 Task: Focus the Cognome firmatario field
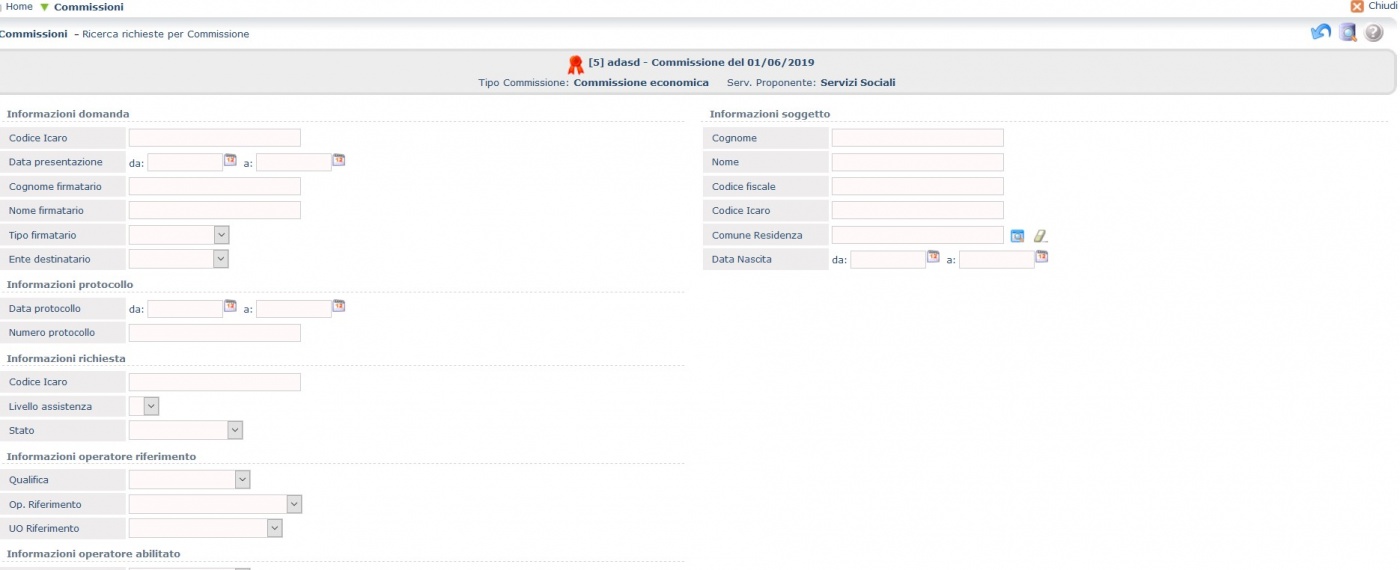pyautogui.click(x=215, y=186)
